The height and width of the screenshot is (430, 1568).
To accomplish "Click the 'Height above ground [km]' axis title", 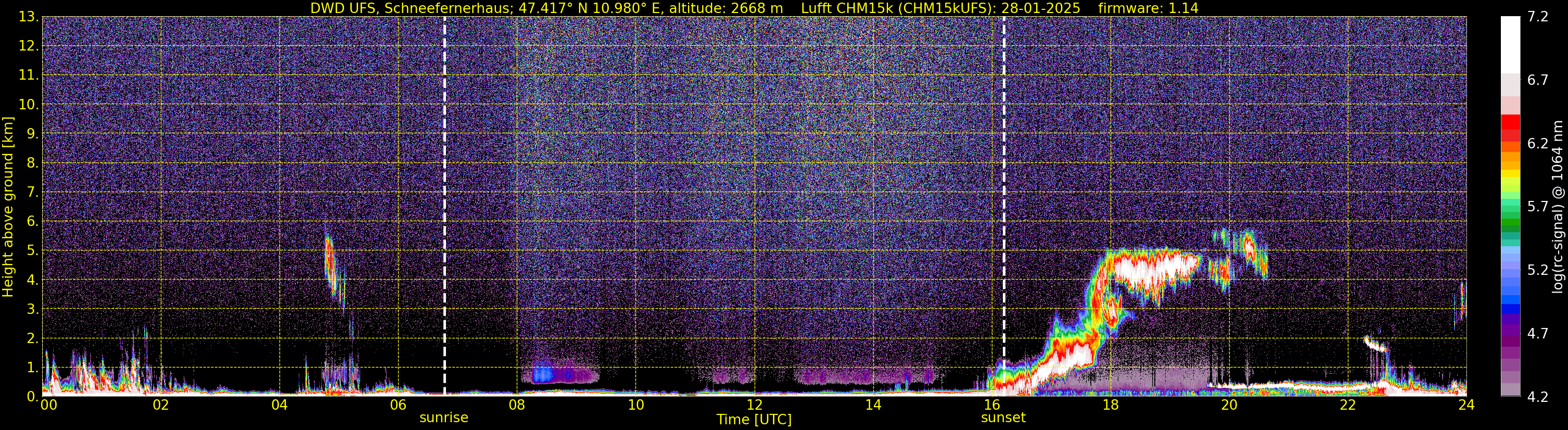I will (x=8, y=207).
